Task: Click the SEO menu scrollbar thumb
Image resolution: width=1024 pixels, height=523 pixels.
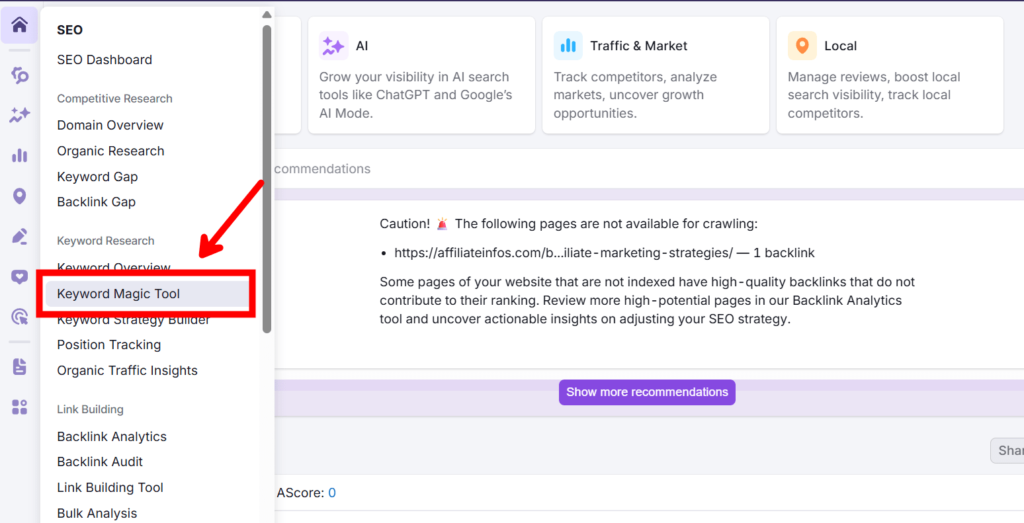Action: point(266,180)
